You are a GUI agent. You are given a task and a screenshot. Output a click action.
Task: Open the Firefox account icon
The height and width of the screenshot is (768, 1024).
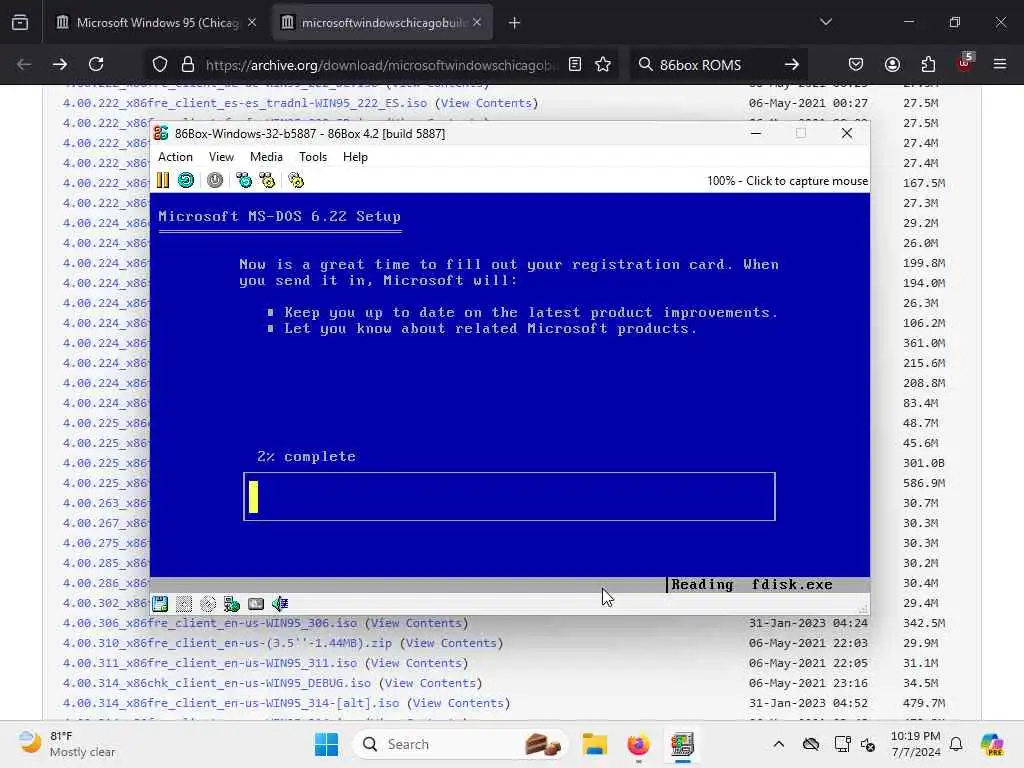[x=892, y=64]
